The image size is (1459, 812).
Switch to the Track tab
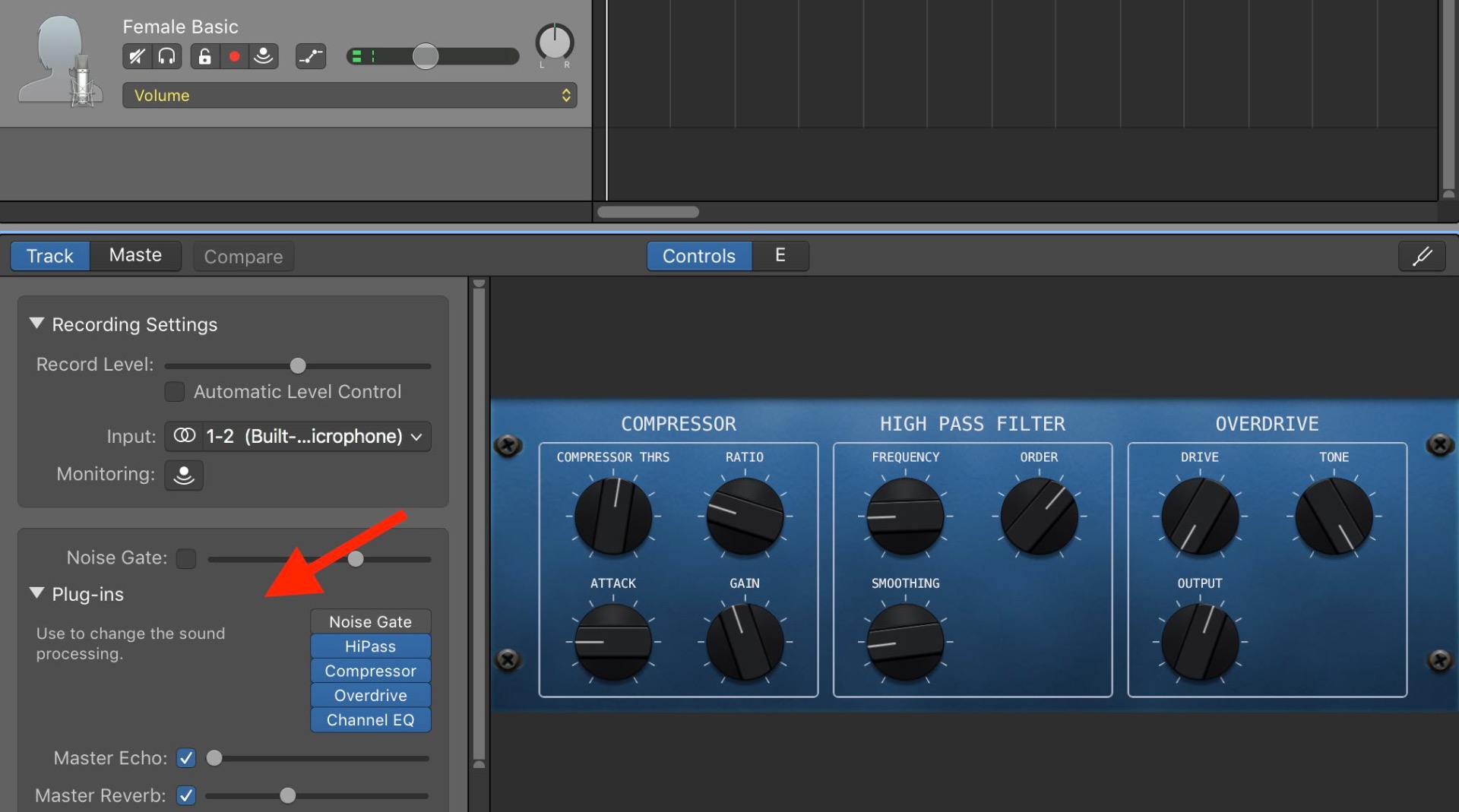click(x=50, y=256)
